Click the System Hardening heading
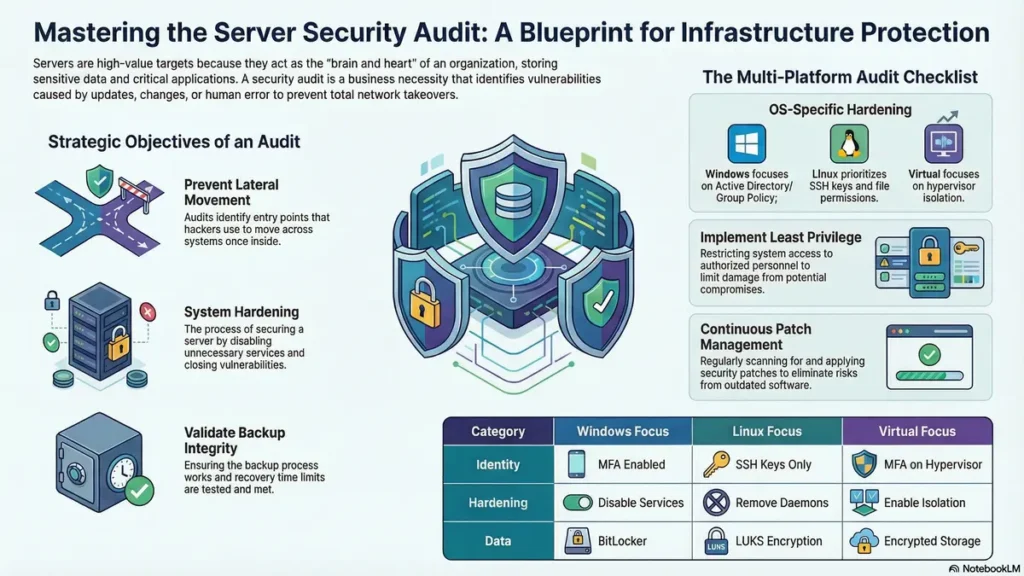The height and width of the screenshot is (576, 1024). point(241,312)
